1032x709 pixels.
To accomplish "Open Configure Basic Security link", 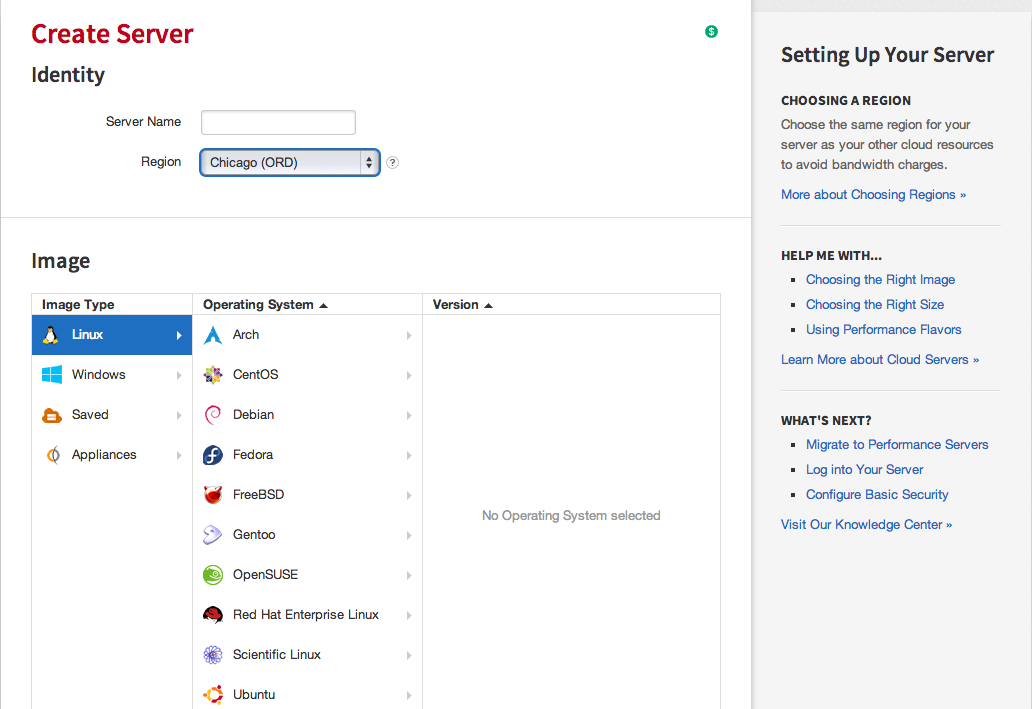I will [x=877, y=495].
